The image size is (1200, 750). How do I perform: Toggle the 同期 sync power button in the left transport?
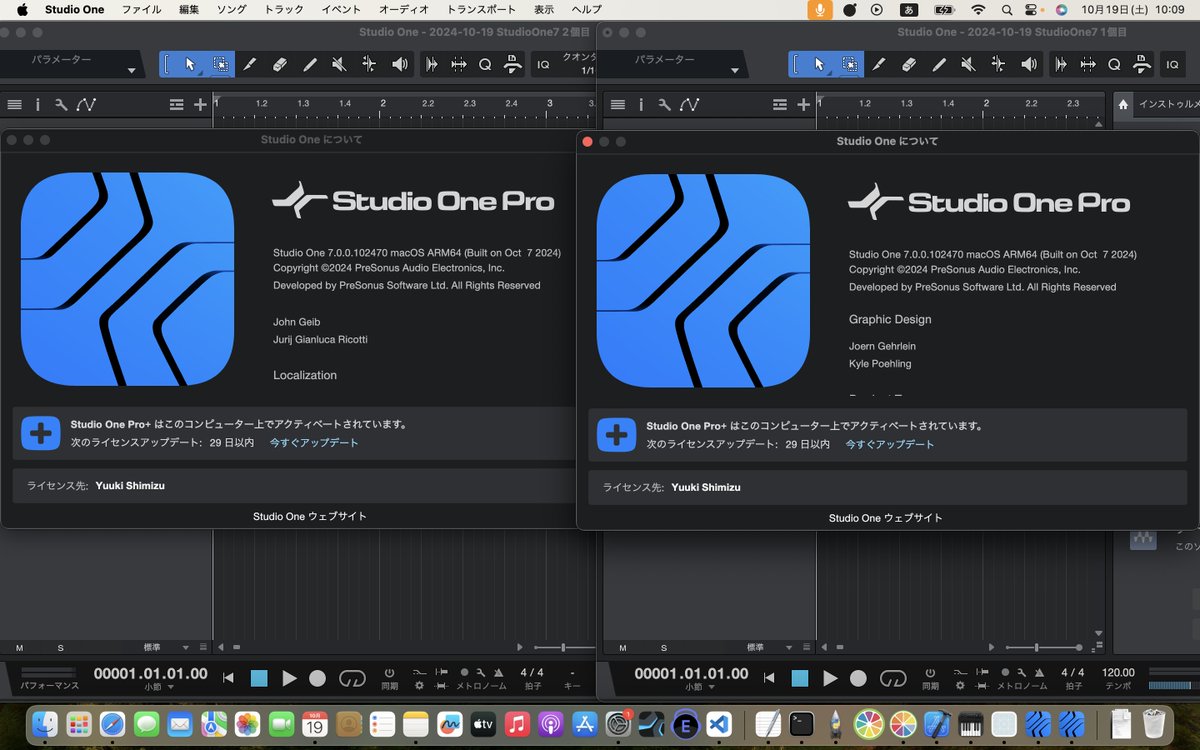[x=389, y=672]
